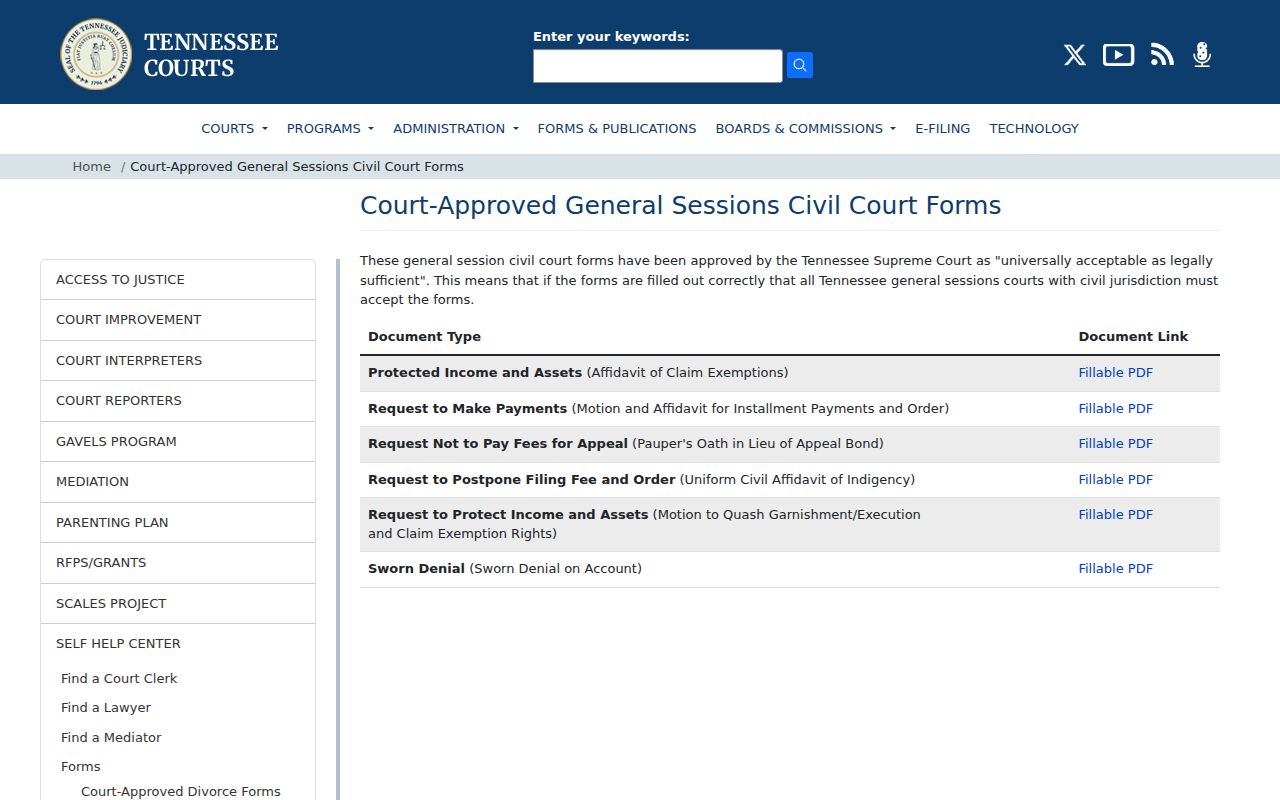Expand the Boards & Commissions dropdown
This screenshot has width=1280, height=800.
click(805, 128)
